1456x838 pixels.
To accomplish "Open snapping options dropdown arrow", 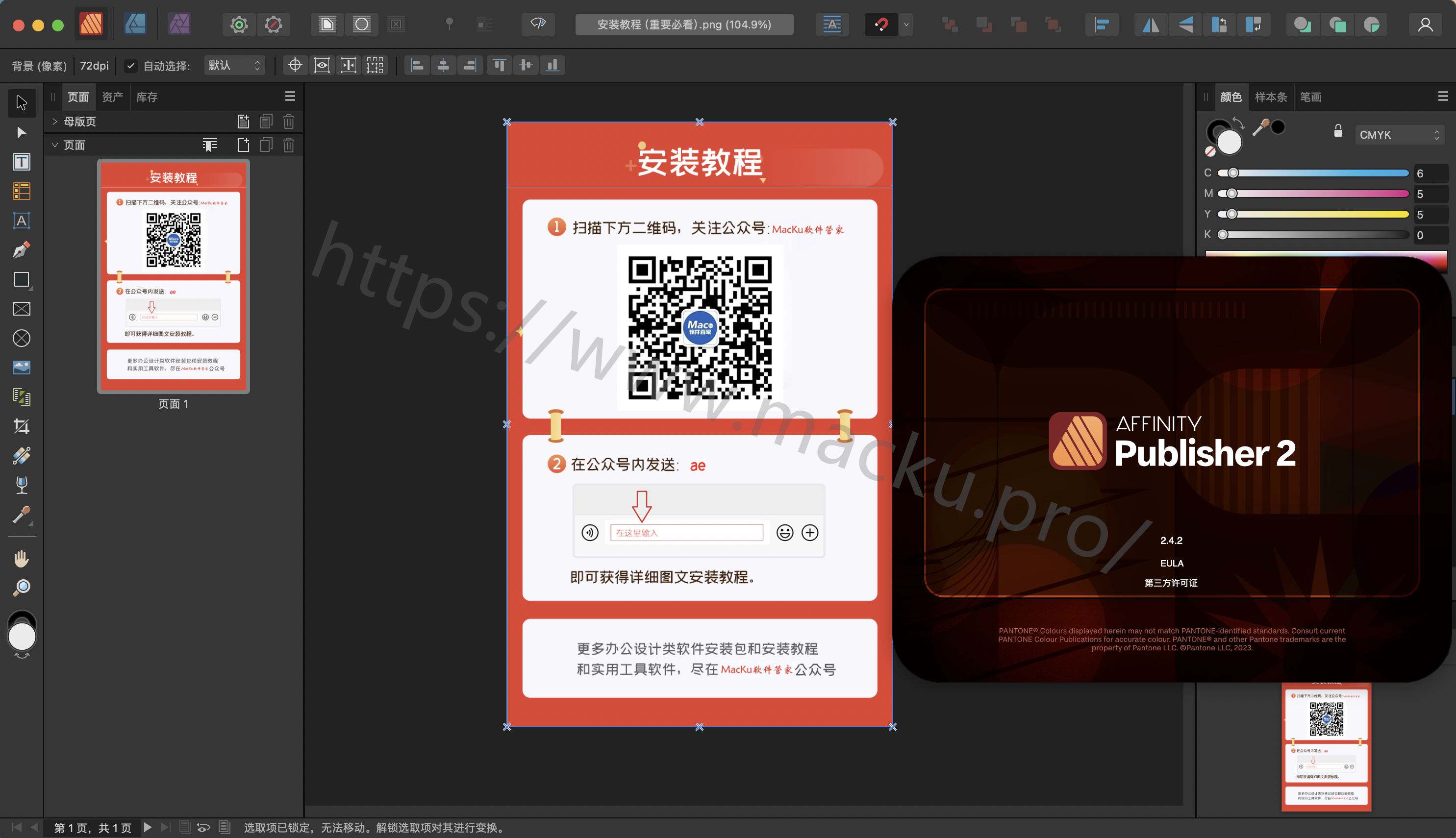I will (906, 25).
